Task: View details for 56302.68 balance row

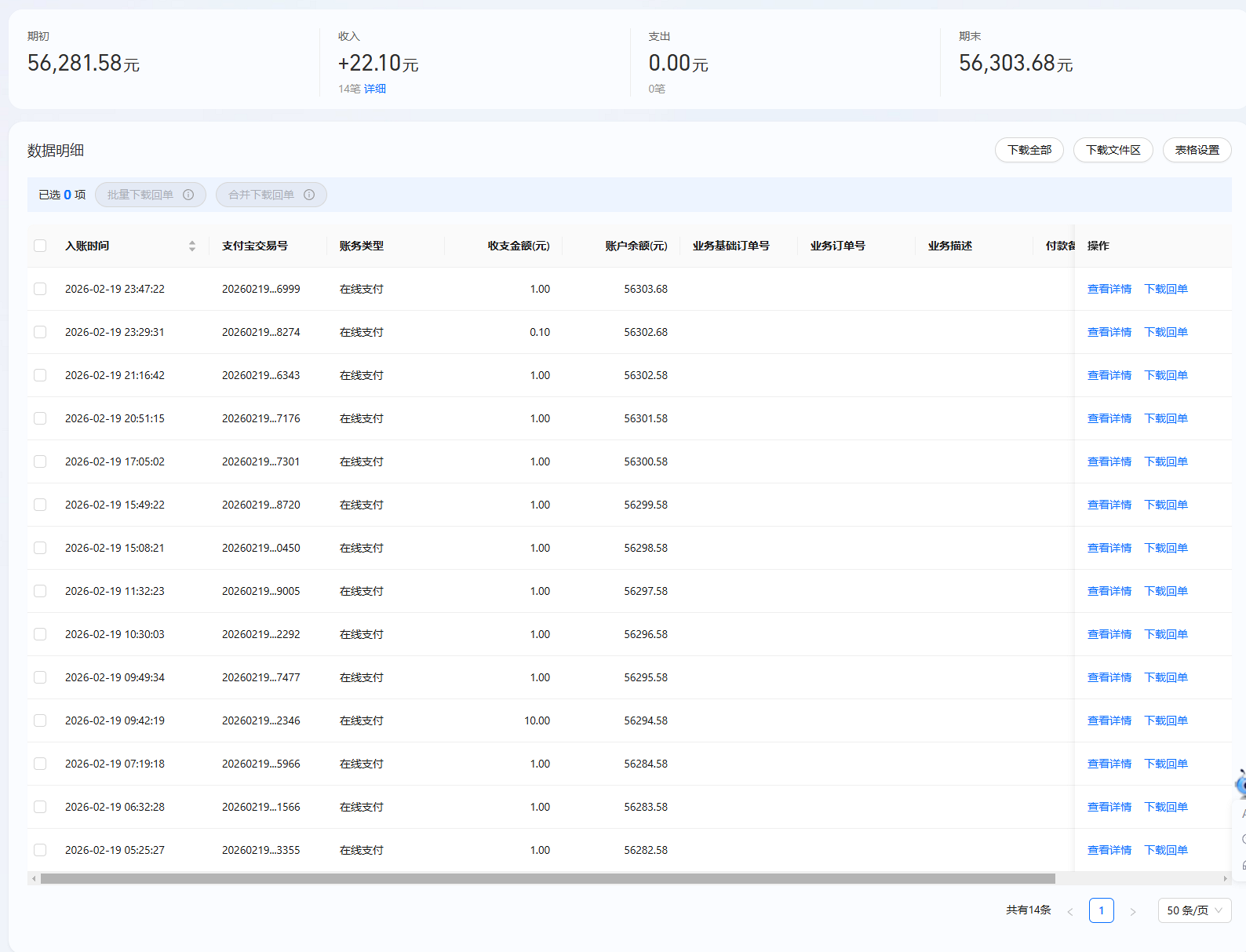Action: tap(1109, 332)
